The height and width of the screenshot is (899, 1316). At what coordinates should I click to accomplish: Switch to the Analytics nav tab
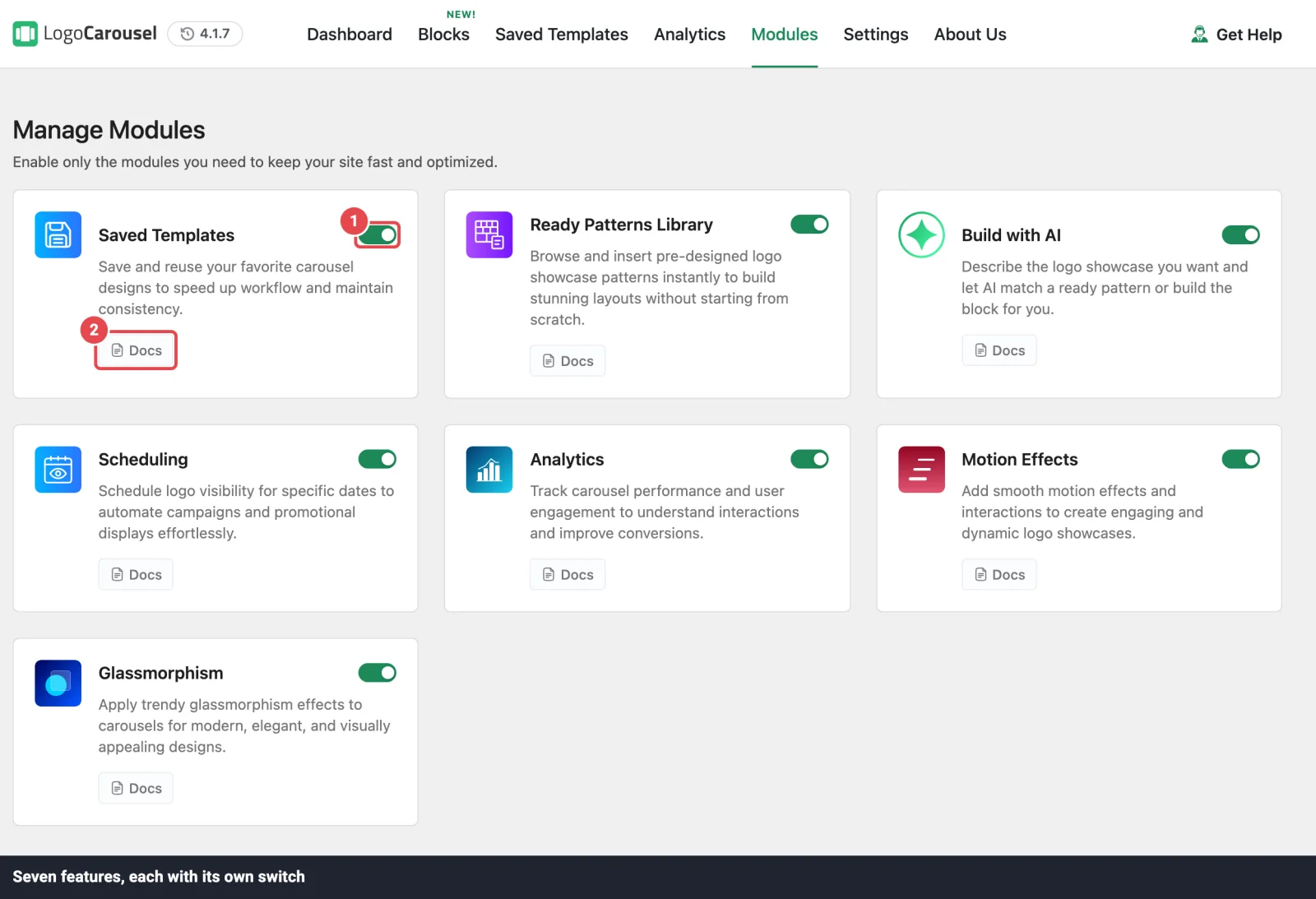[x=689, y=35]
